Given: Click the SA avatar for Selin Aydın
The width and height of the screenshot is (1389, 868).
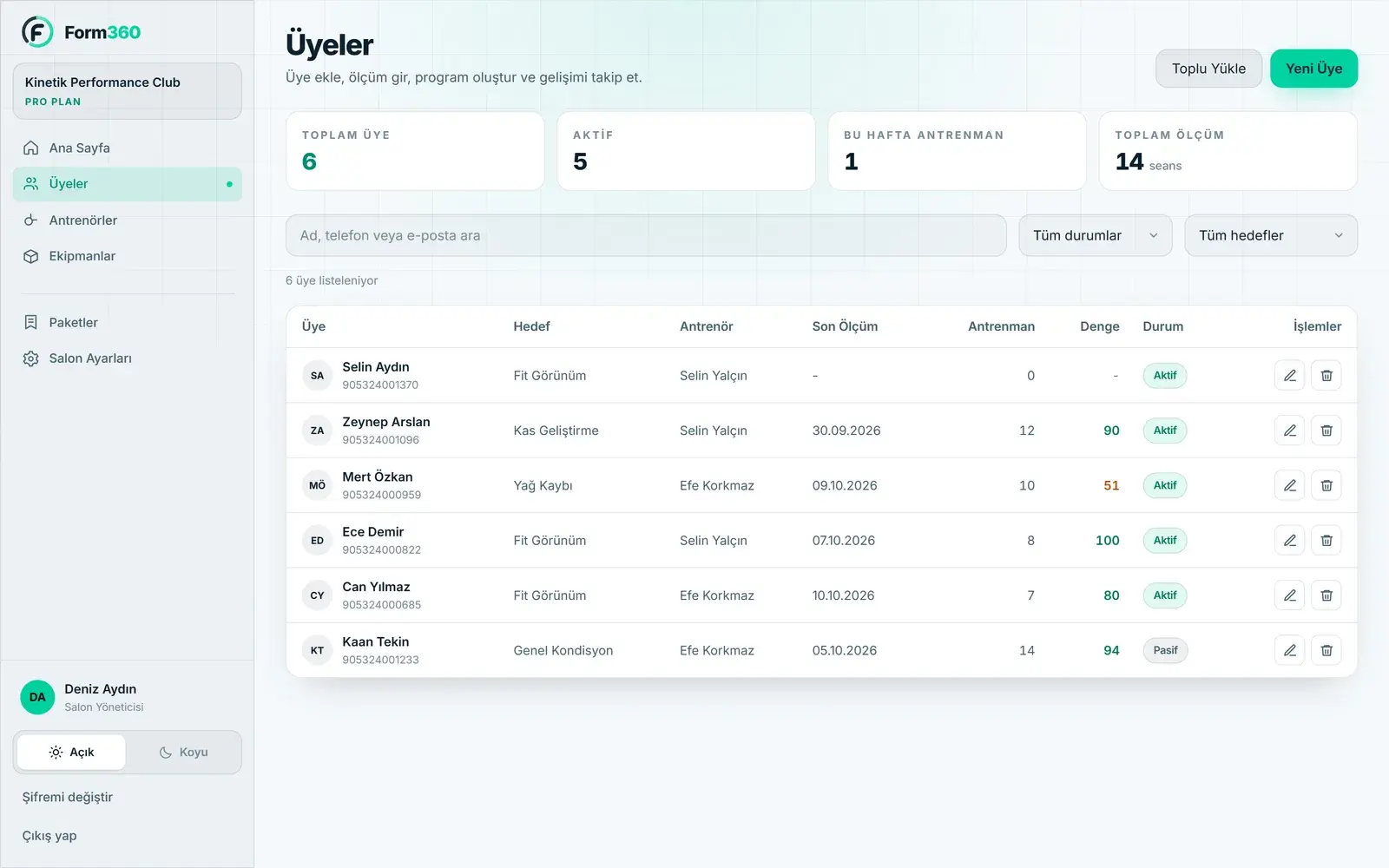Looking at the screenshot, I should click(x=317, y=376).
